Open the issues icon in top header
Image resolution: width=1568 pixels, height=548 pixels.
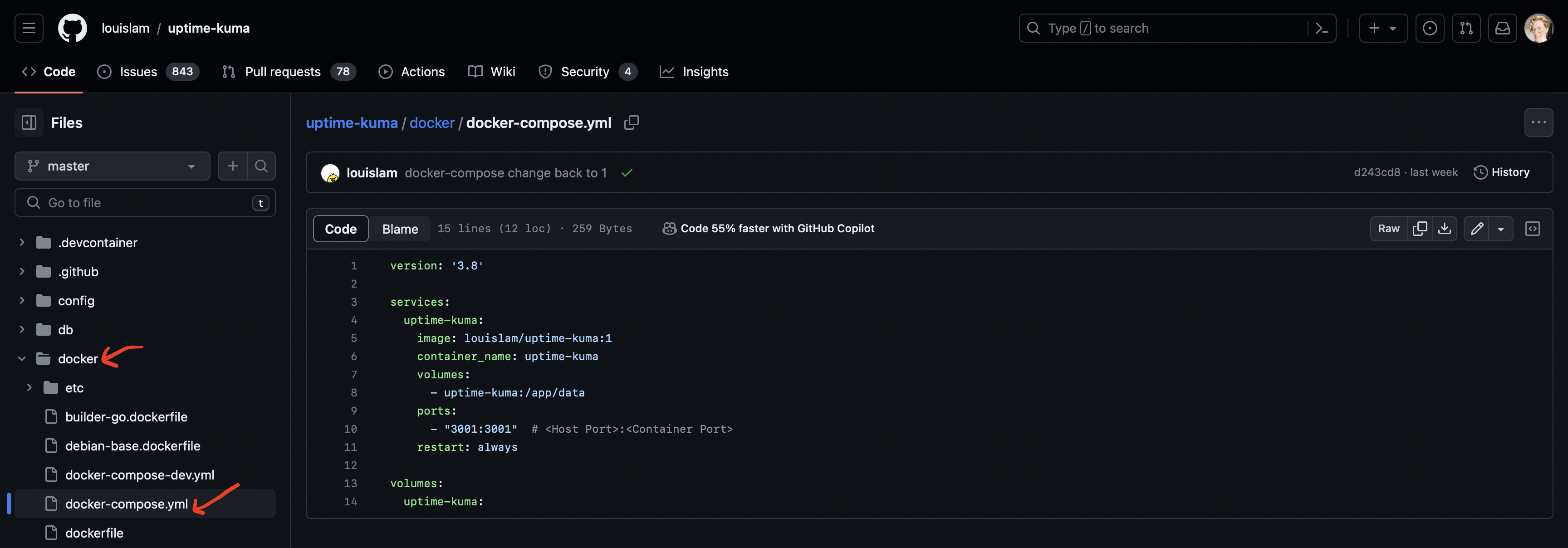click(x=1430, y=28)
